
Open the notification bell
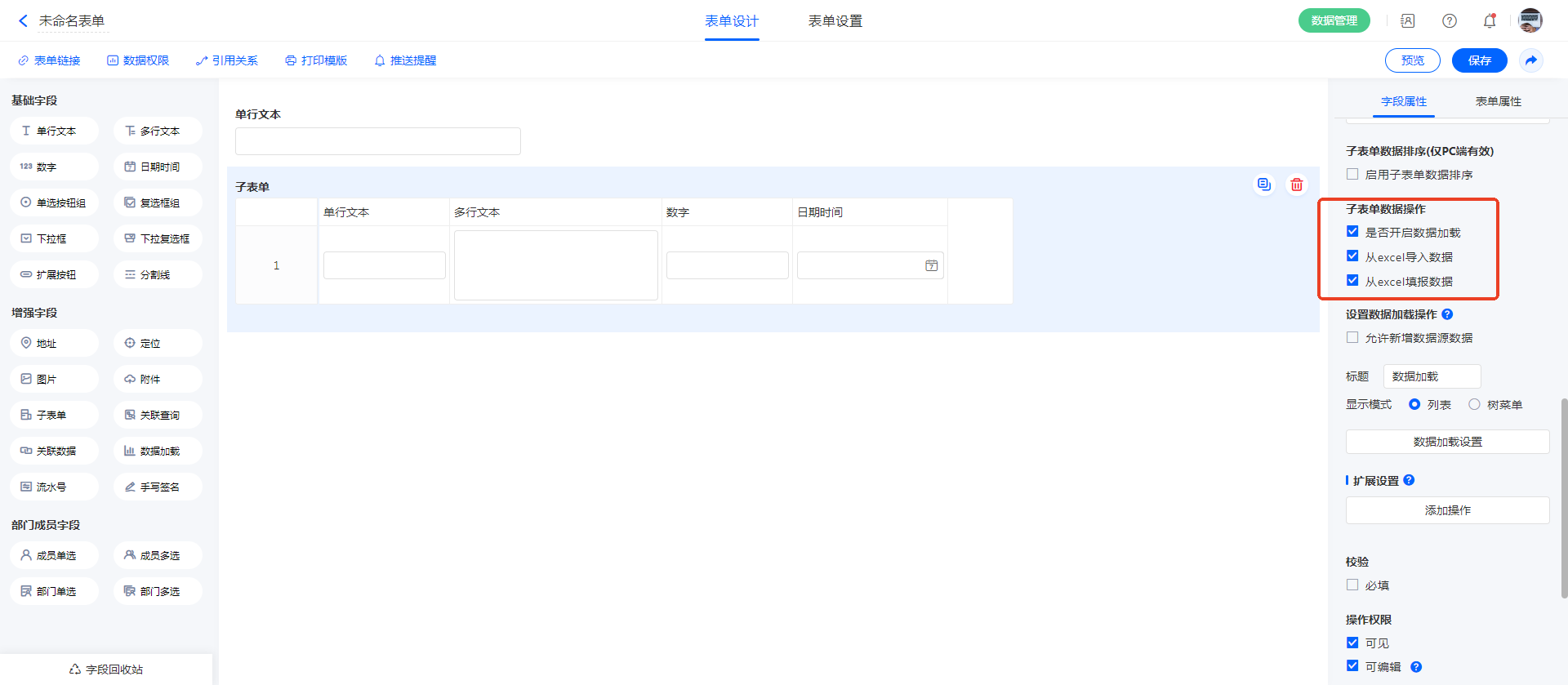pyautogui.click(x=1489, y=21)
